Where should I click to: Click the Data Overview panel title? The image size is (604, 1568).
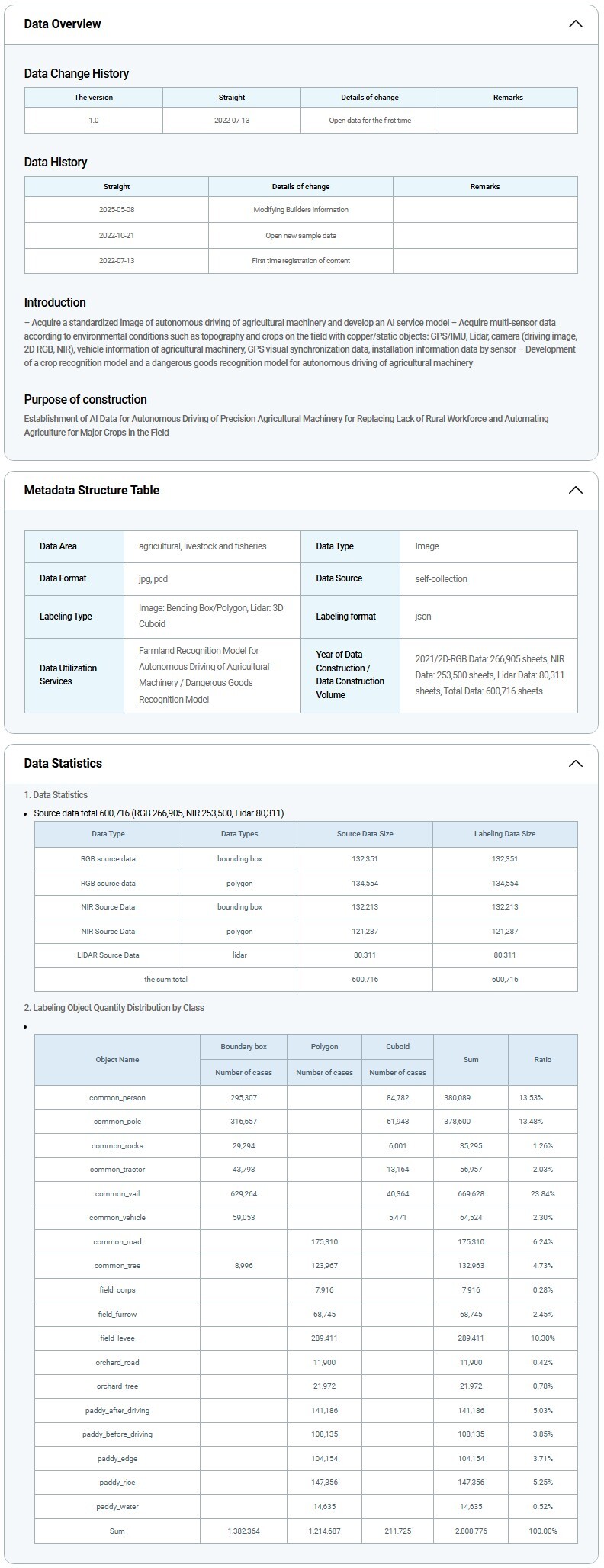(x=63, y=24)
